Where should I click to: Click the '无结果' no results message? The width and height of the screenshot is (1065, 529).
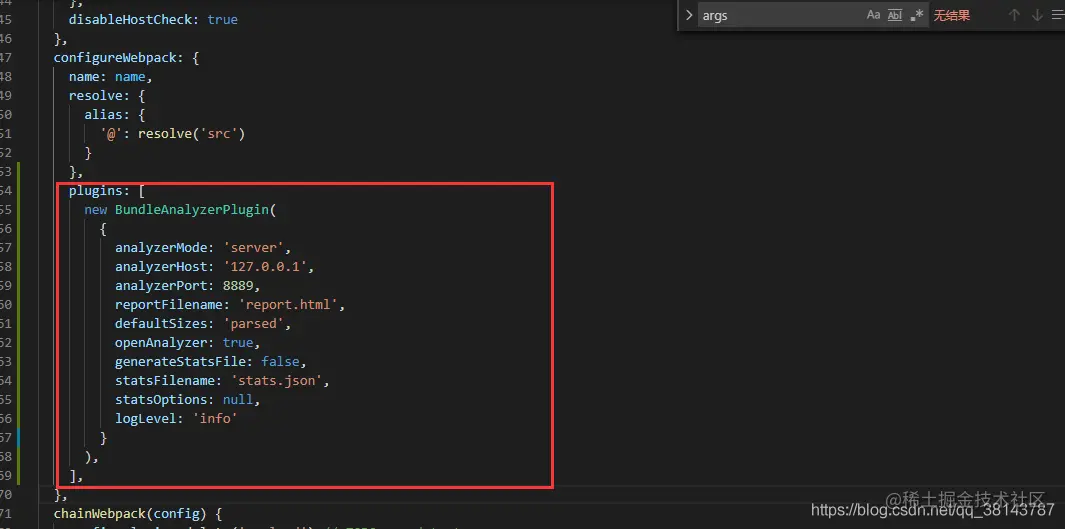pyautogui.click(x=952, y=16)
